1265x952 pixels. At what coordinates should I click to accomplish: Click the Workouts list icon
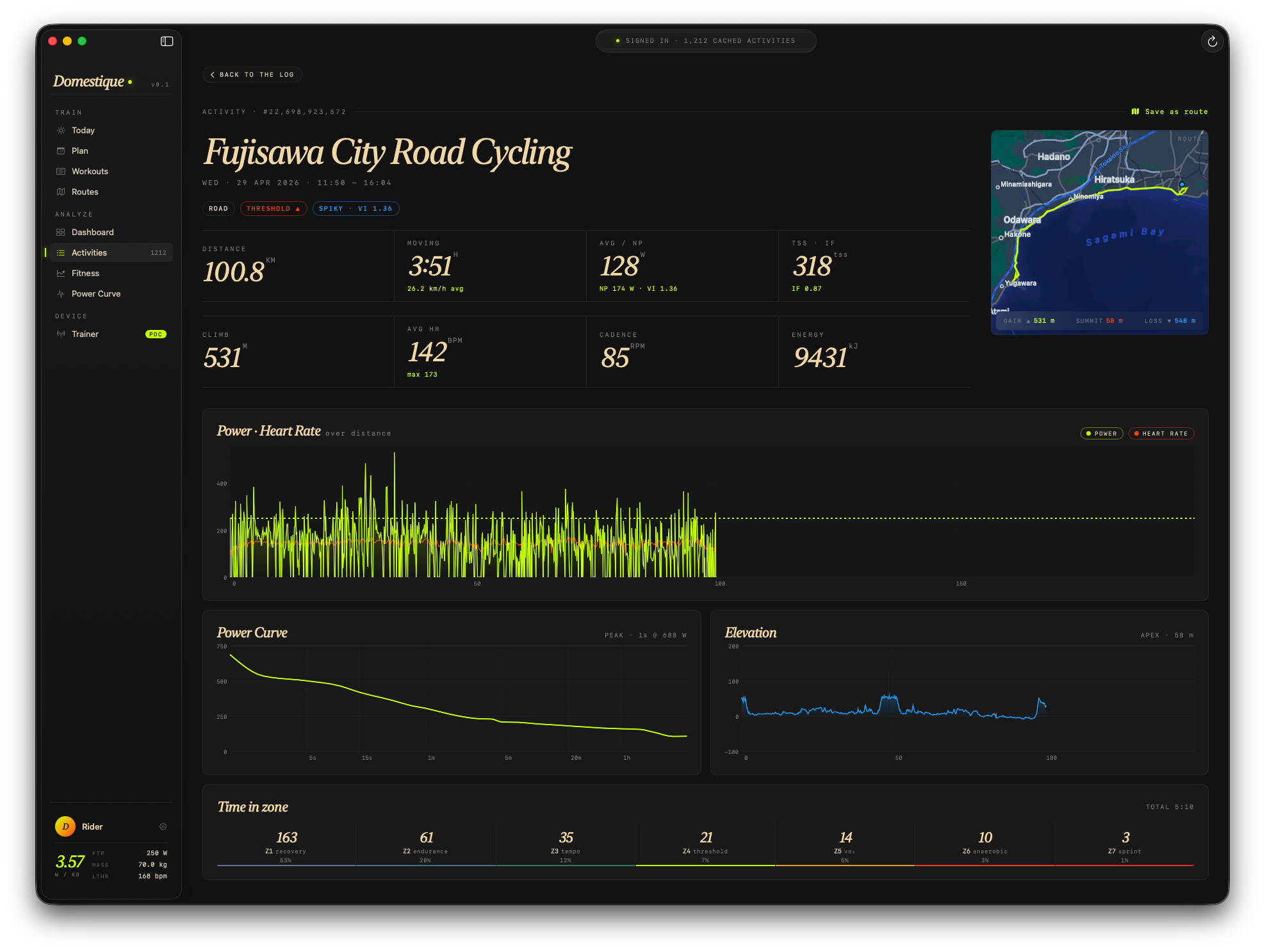pyautogui.click(x=61, y=171)
